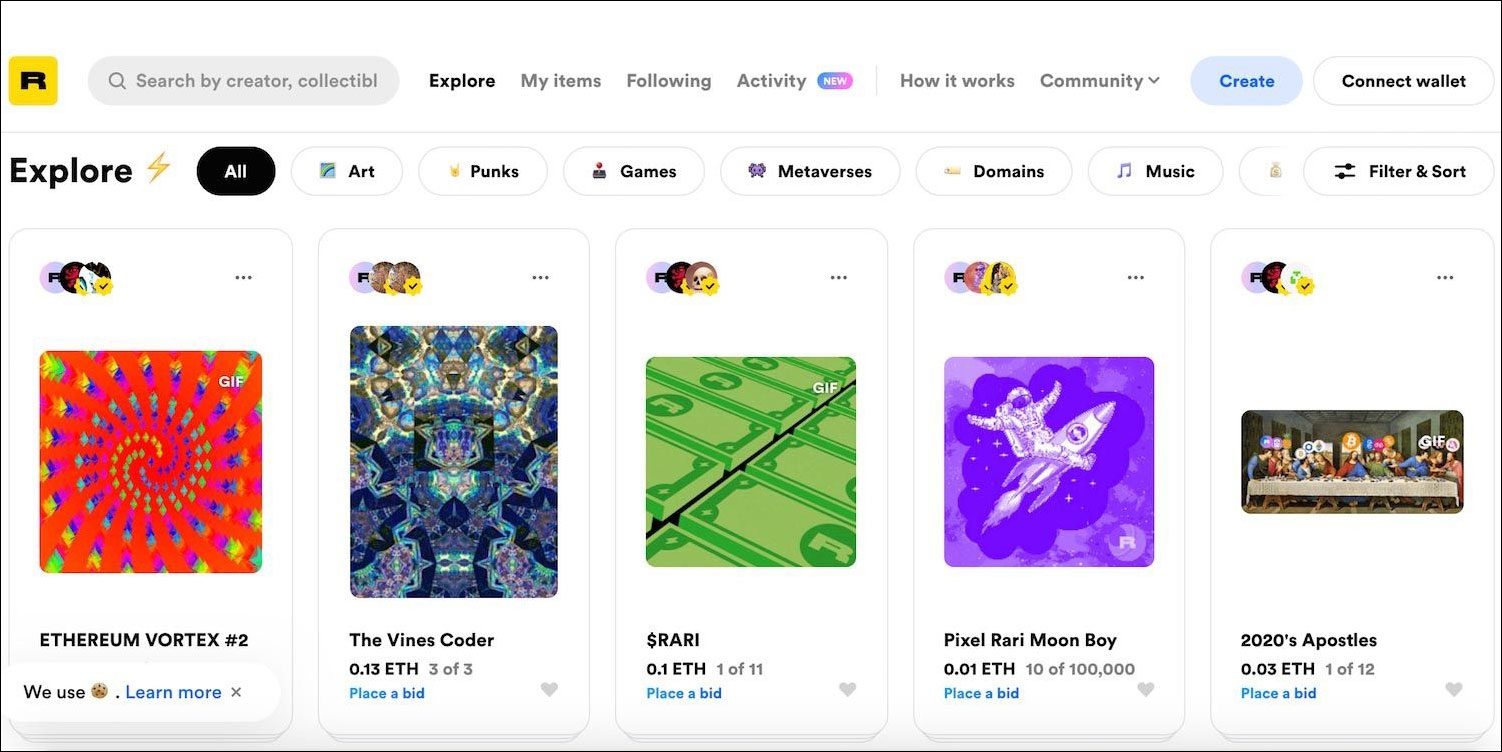Screen dimensions: 1502x752
Task: Toggle heart on Pixel Rari Moon Boy
Action: 1146,689
